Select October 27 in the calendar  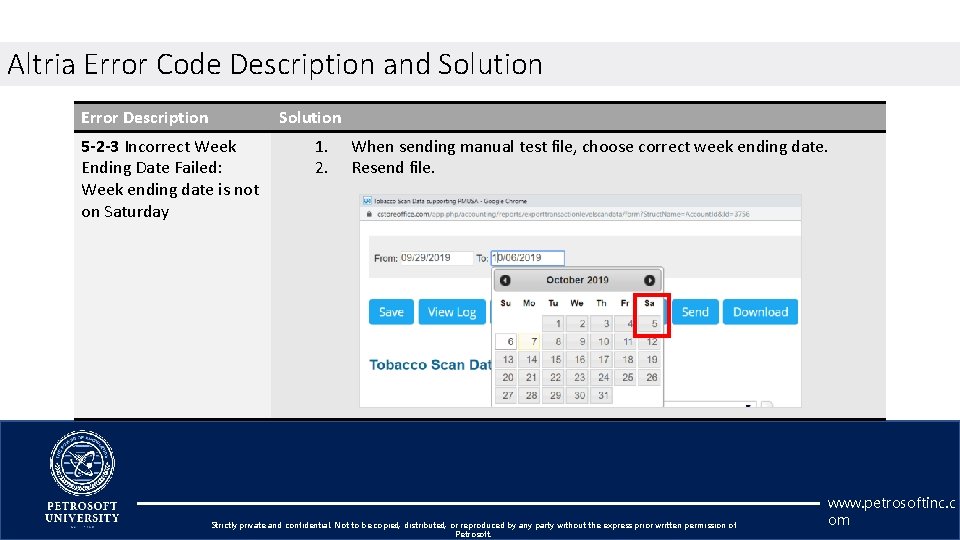506,396
